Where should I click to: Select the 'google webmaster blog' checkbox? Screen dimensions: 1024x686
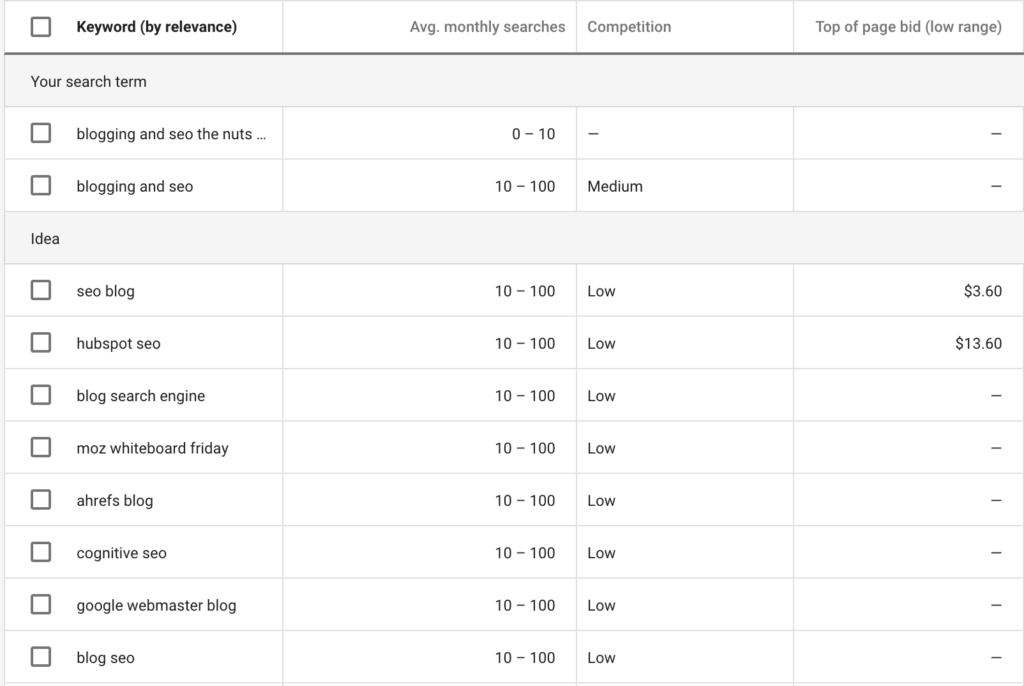(41, 605)
